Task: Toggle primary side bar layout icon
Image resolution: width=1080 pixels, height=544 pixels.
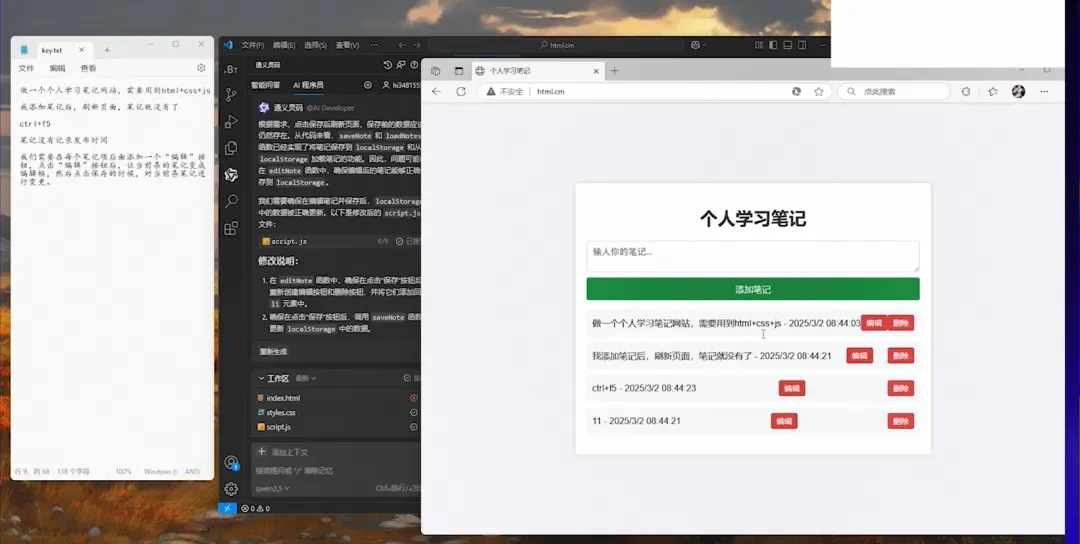Action: tap(773, 45)
